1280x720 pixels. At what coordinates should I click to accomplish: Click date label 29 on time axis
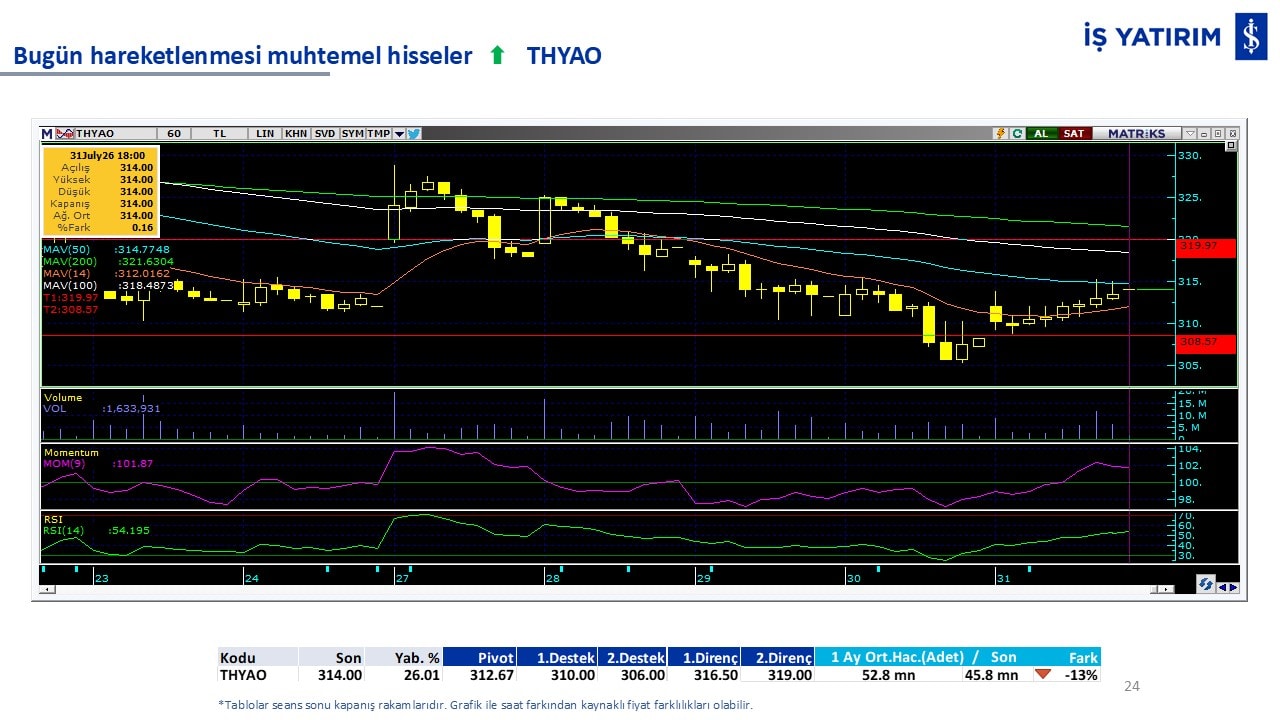tap(704, 578)
